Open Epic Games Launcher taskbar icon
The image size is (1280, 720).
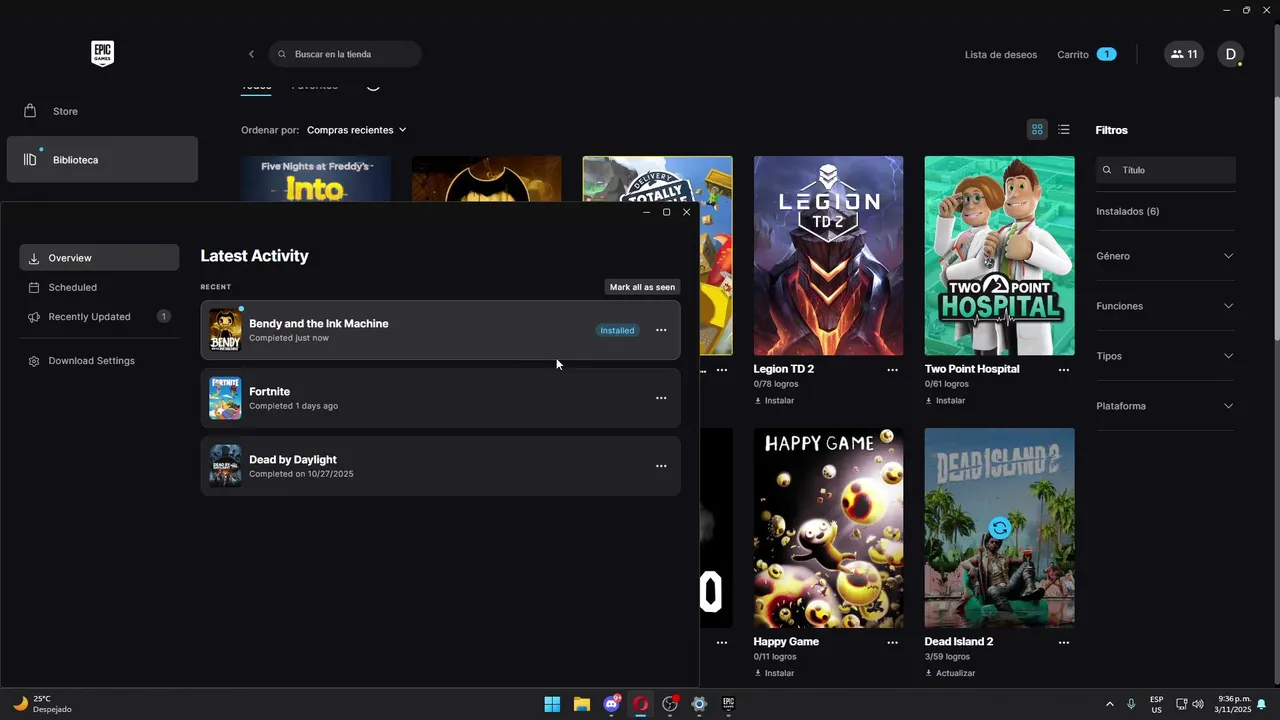729,704
